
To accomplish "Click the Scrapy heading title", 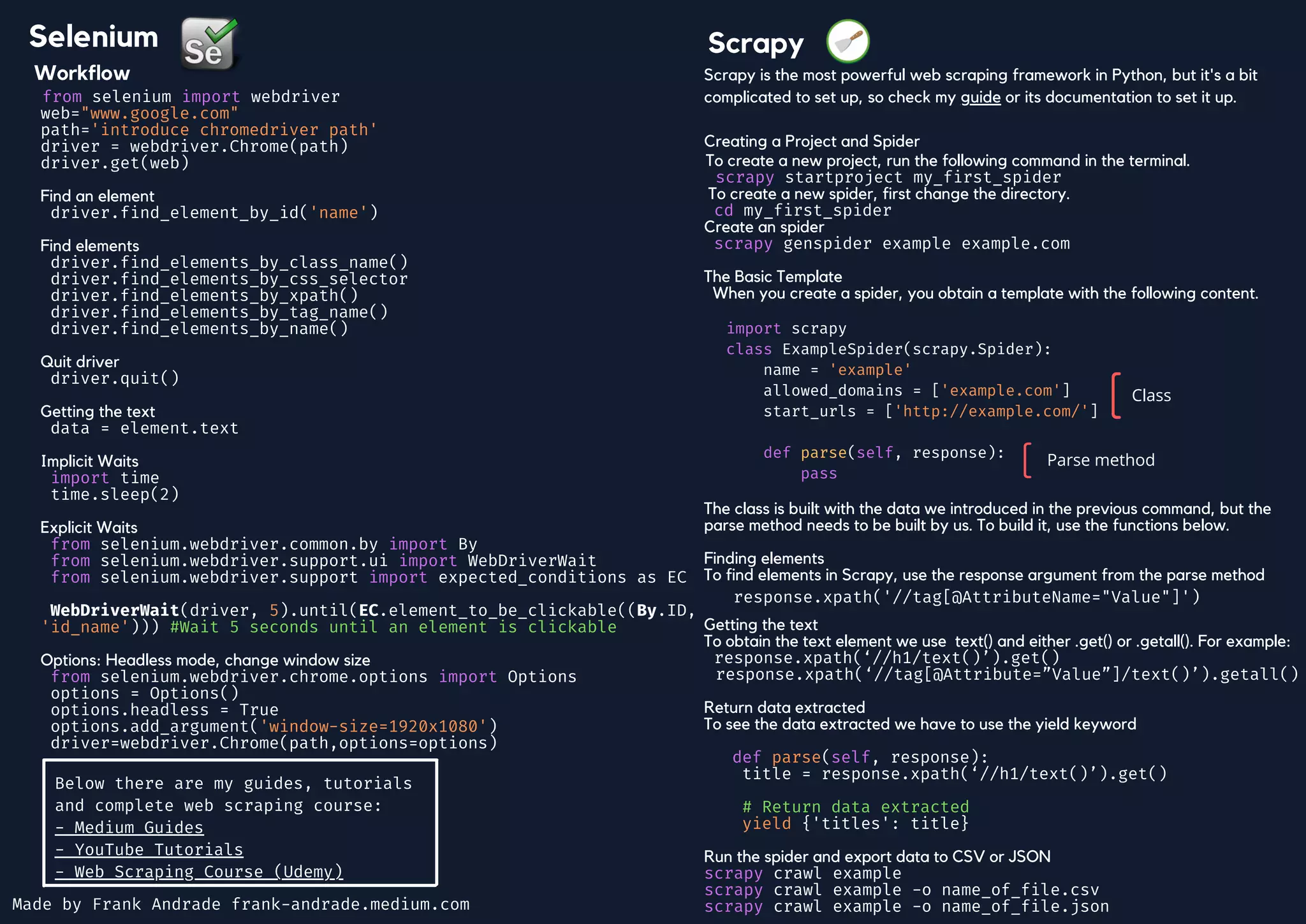I will coord(756,43).
